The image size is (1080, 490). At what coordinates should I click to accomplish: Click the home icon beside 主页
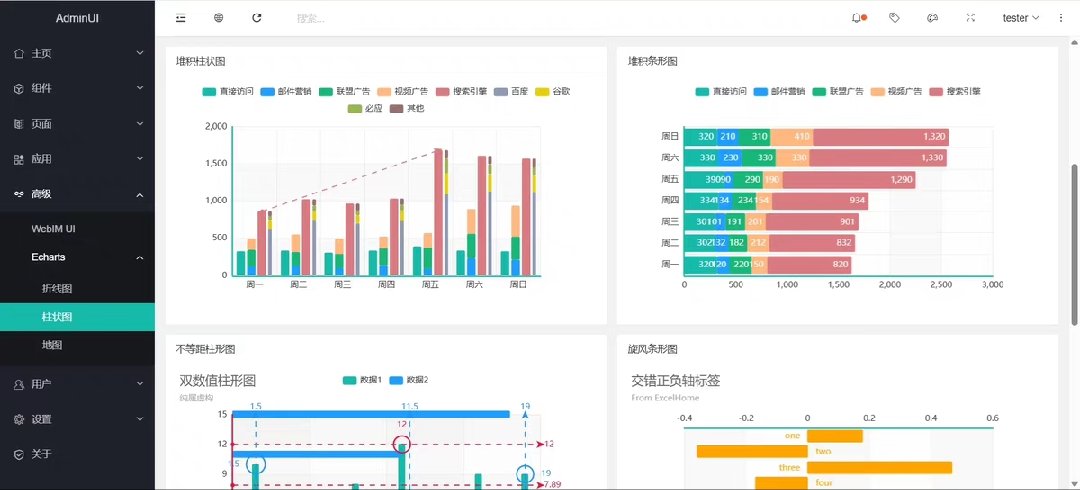tap(19, 53)
